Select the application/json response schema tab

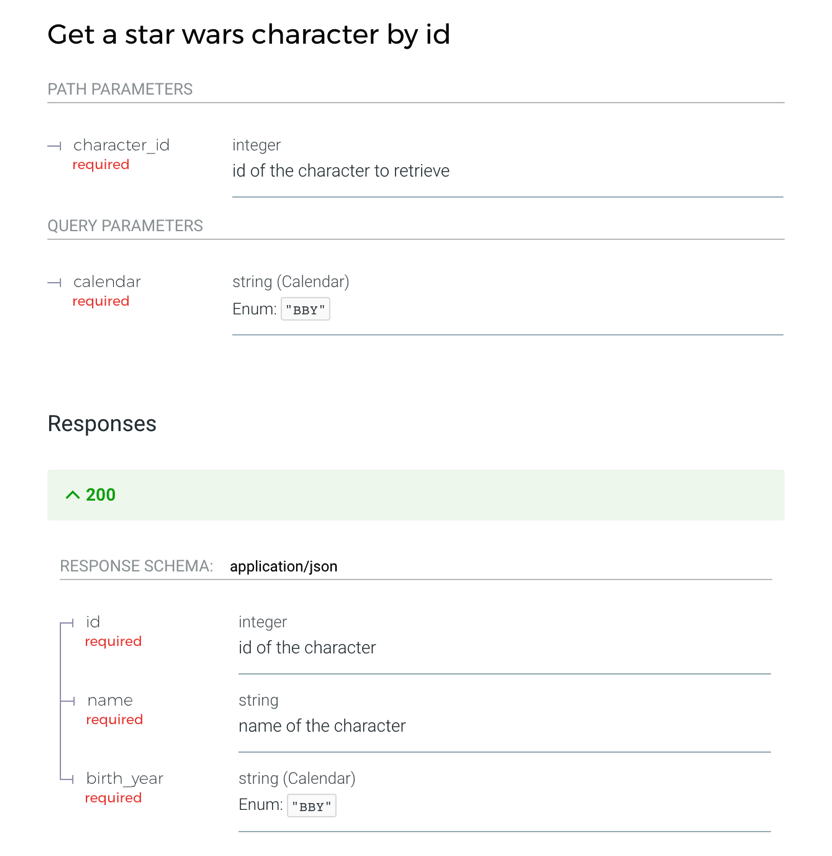click(x=285, y=566)
